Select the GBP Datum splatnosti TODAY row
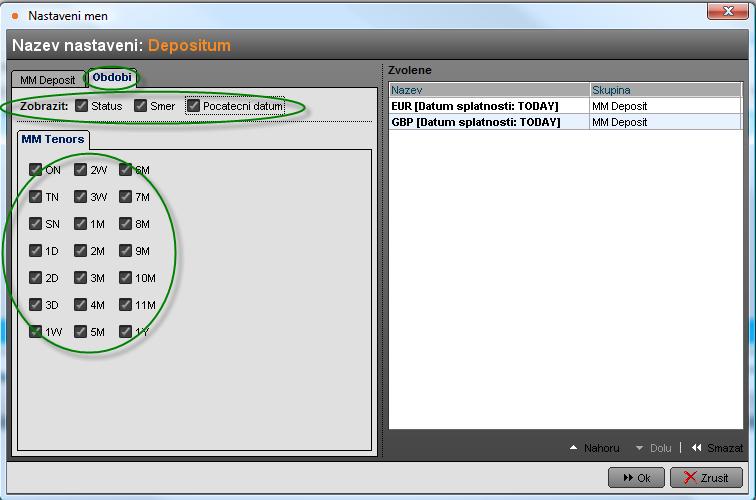Screen dimensions: 756x500 565,122
